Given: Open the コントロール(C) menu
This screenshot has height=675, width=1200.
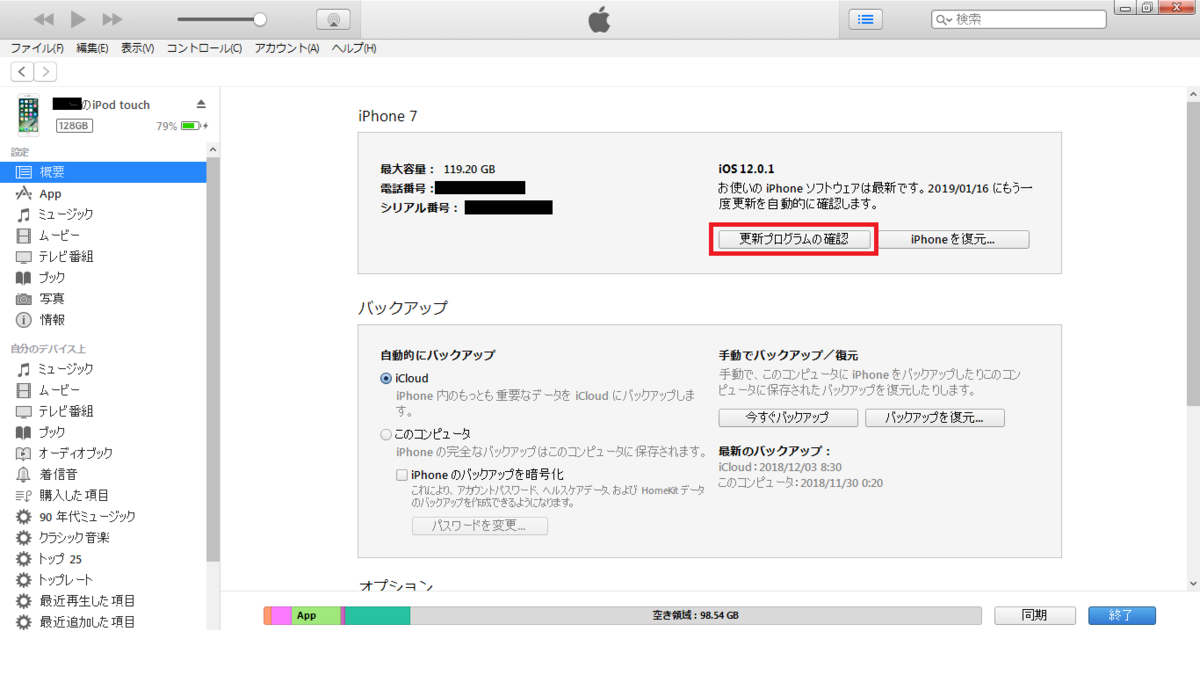Looking at the screenshot, I should [x=204, y=48].
